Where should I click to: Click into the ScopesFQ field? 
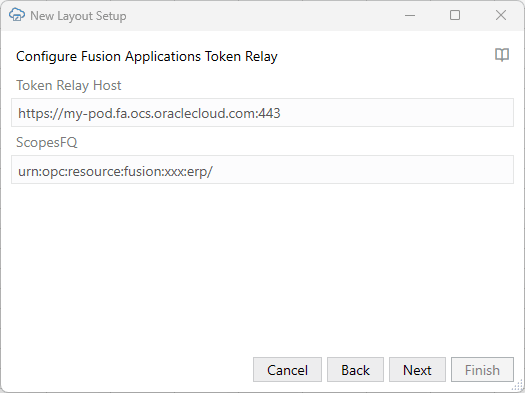coord(262,170)
